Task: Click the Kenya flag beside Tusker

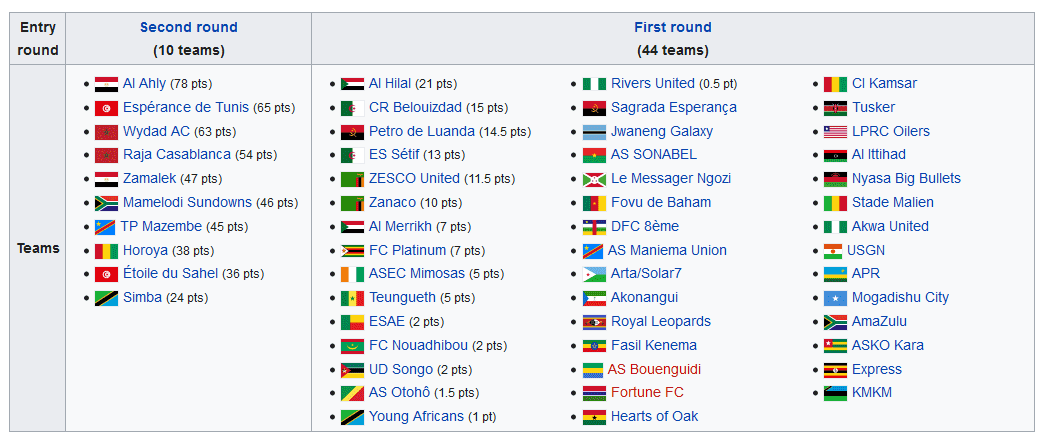Action: (x=836, y=108)
